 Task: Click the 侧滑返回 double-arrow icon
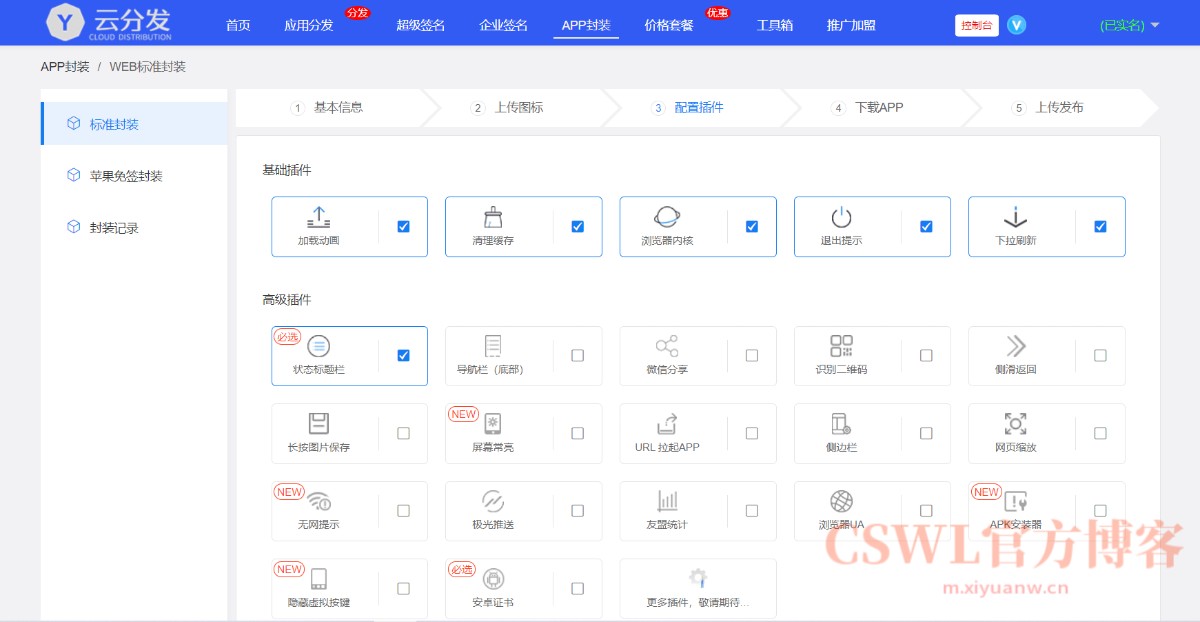[x=1015, y=346]
